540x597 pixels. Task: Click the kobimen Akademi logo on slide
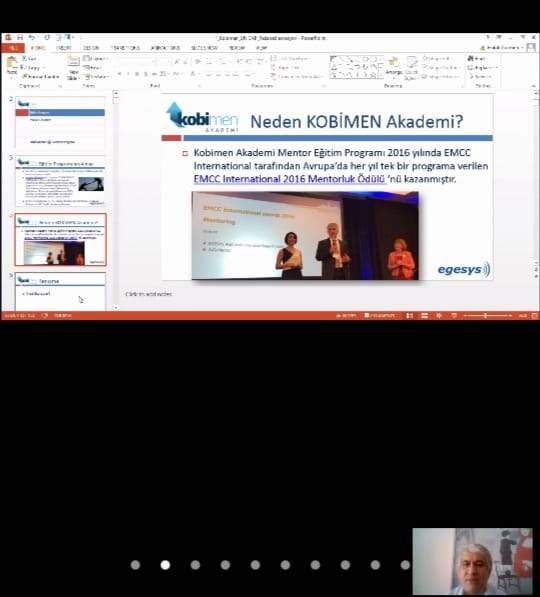tap(202, 117)
